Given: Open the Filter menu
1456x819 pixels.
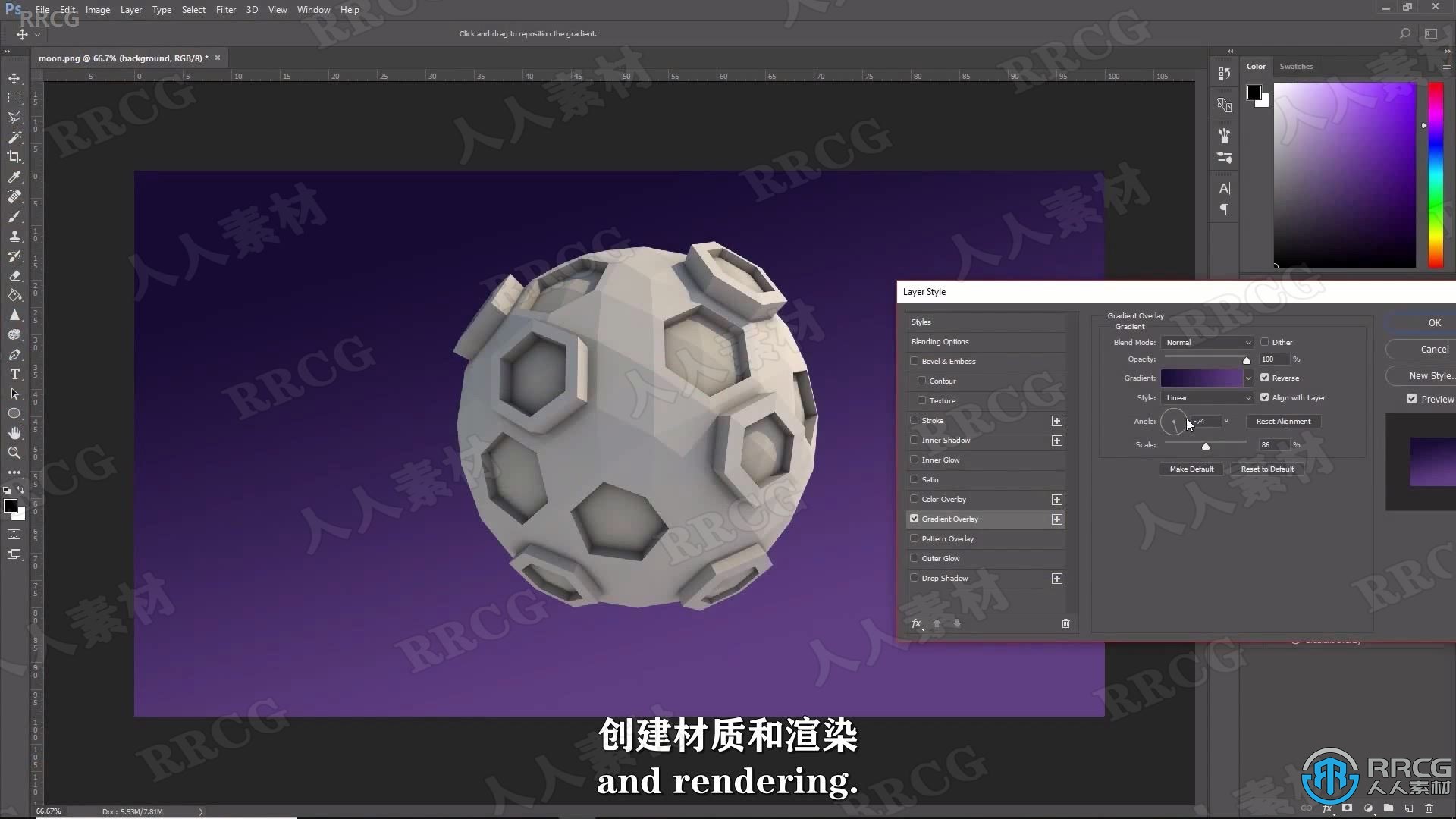Looking at the screenshot, I should coord(224,9).
